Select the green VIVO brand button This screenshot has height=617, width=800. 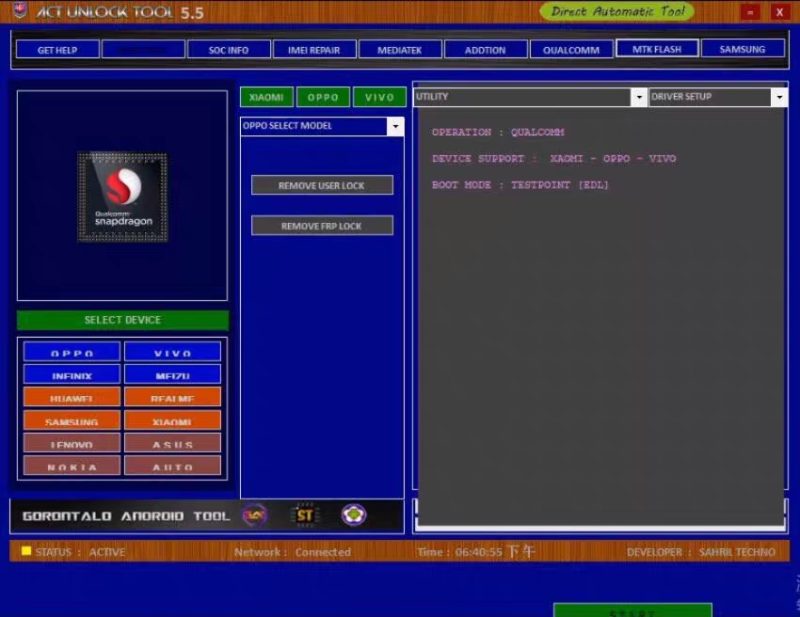380,97
